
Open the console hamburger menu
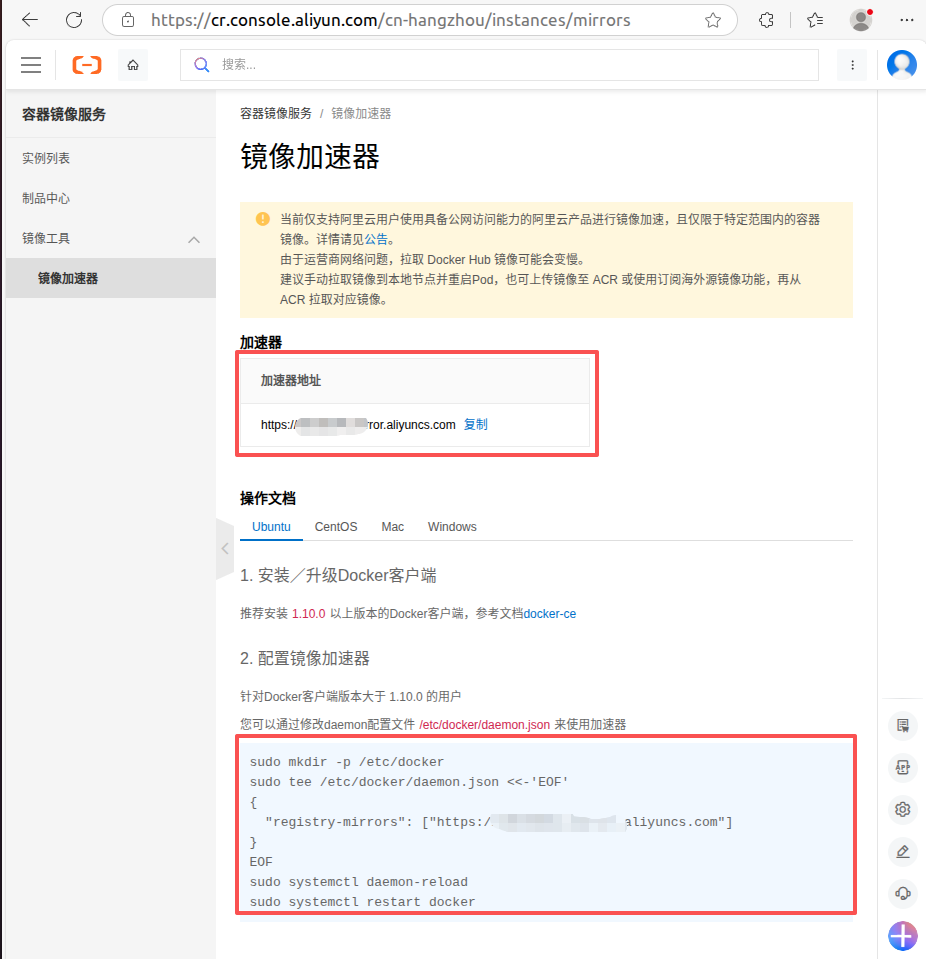[31, 65]
